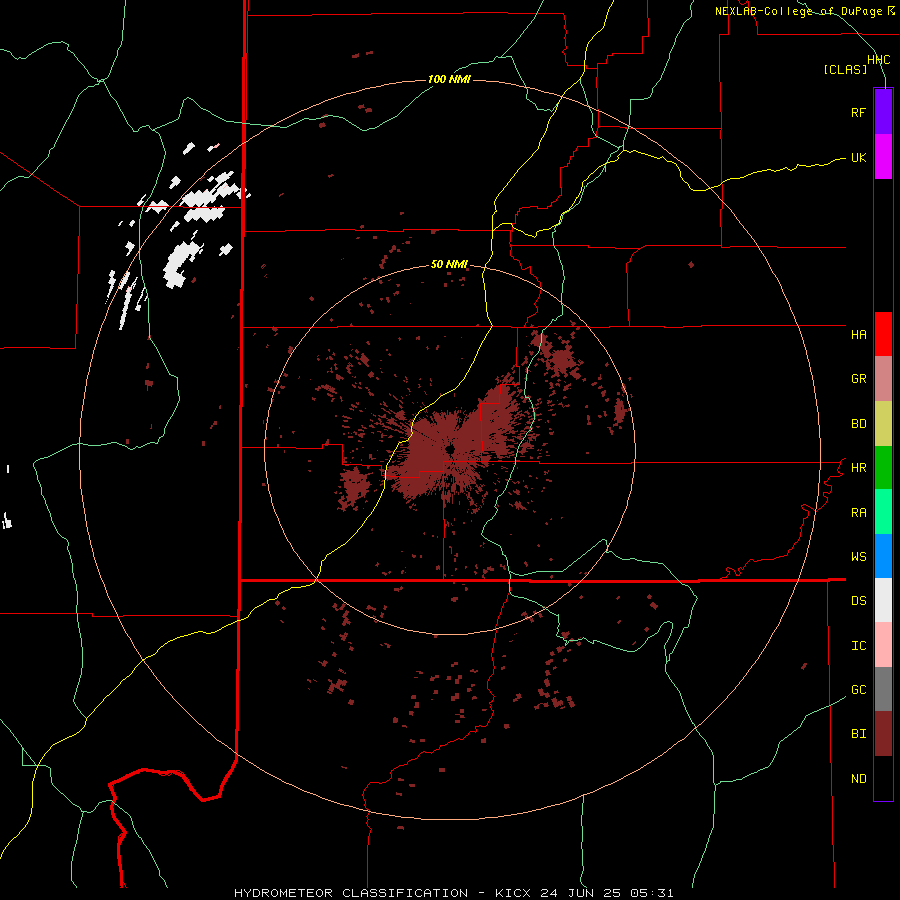The image size is (900, 900).
Task: Click the HR green legend swatch
Action: coord(883,468)
